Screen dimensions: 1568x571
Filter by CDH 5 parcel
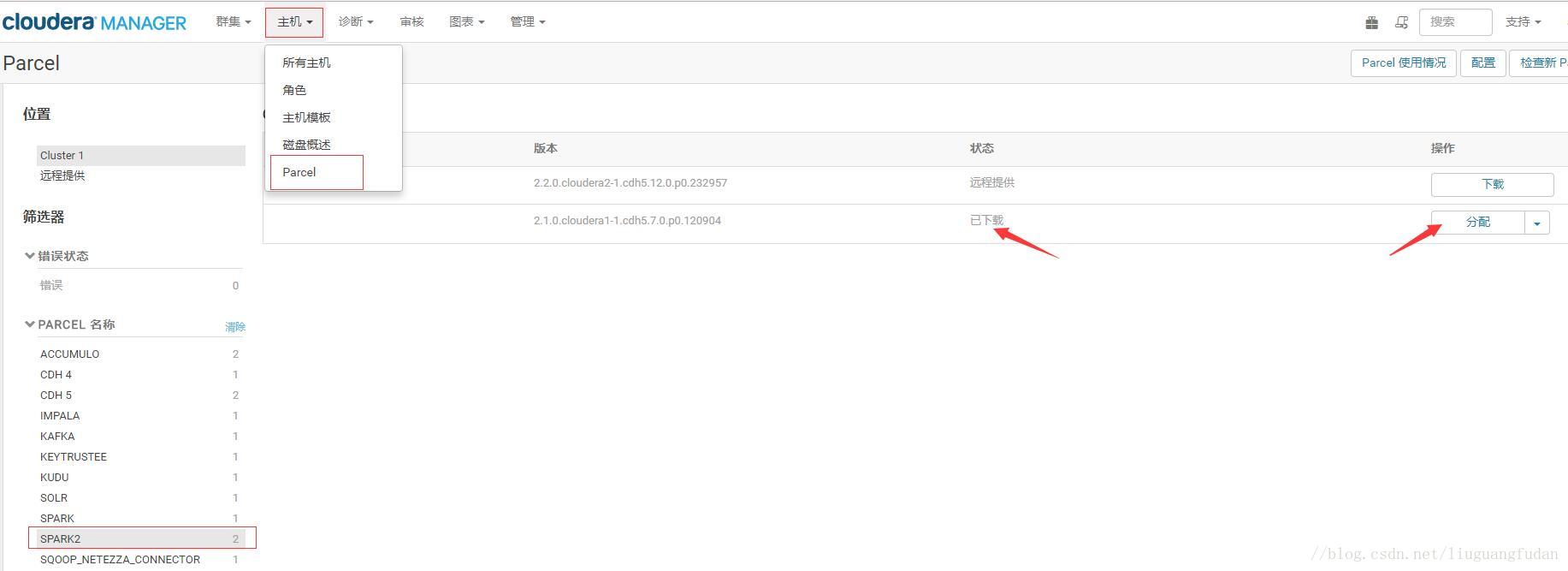pyautogui.click(x=139, y=396)
